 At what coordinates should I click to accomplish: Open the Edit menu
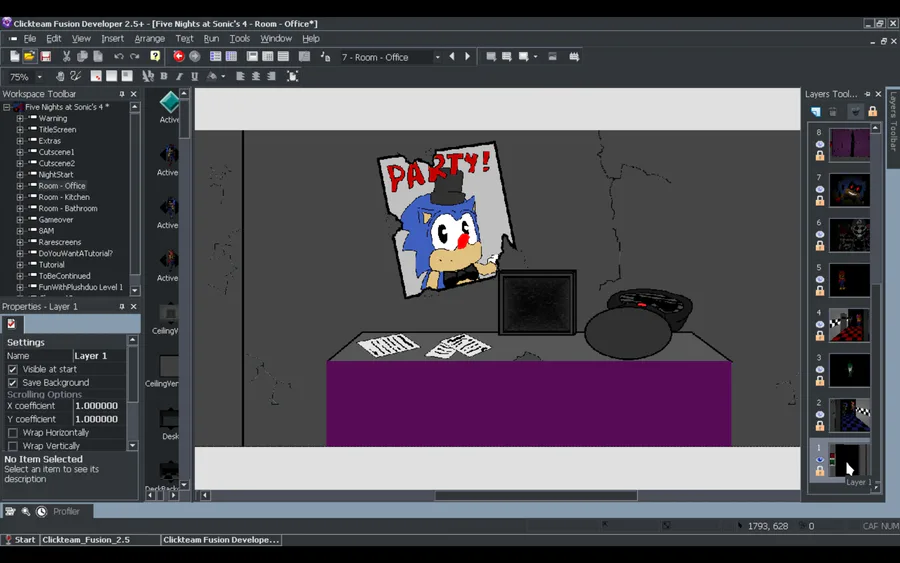coord(53,38)
